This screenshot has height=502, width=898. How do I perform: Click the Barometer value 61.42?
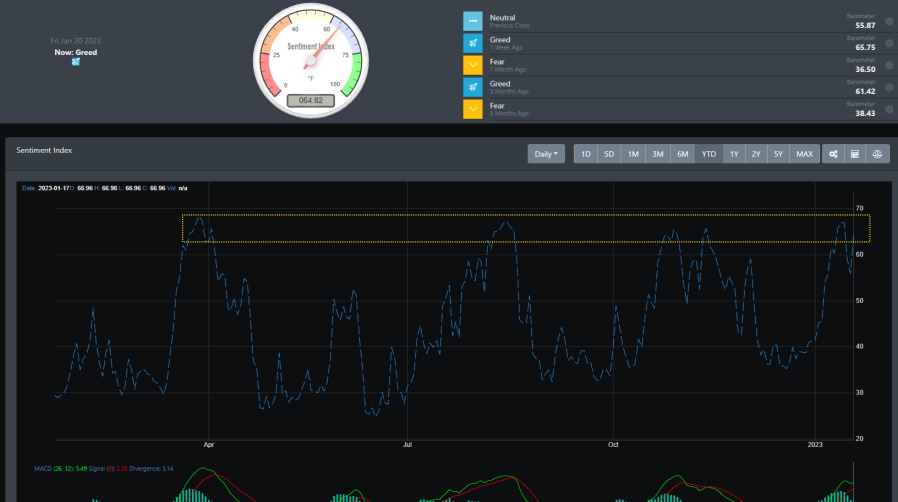(x=865, y=92)
